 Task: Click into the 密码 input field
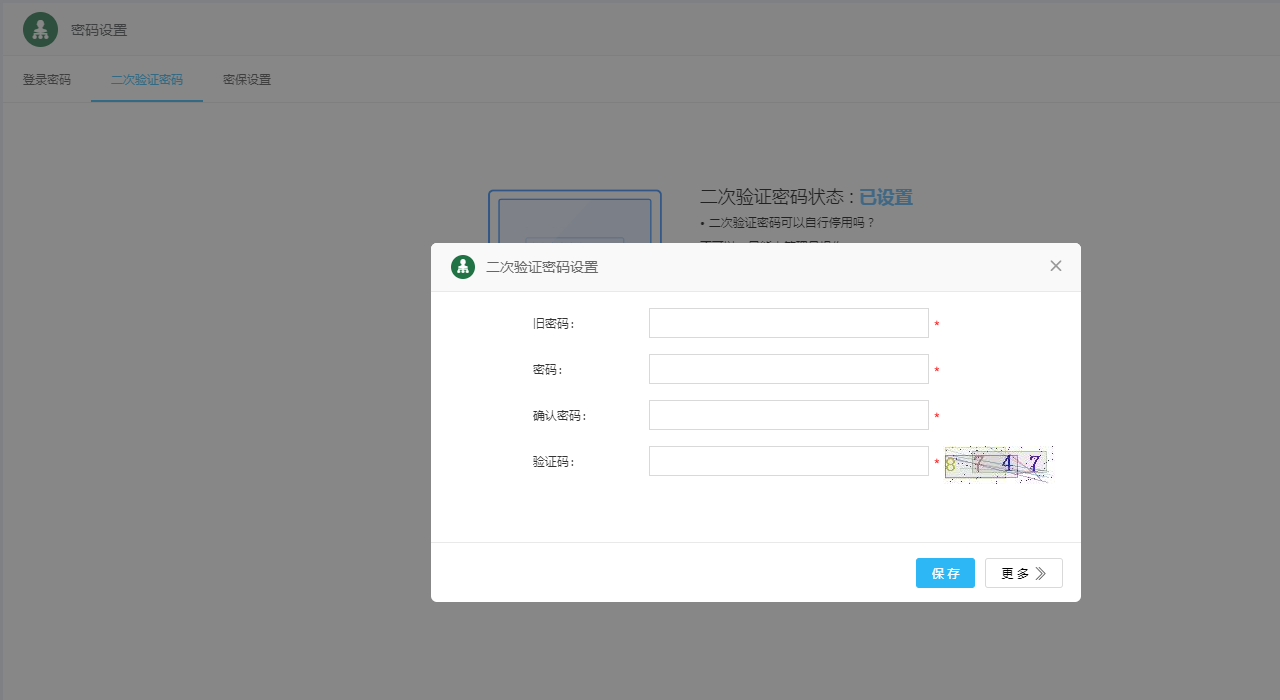click(788, 369)
